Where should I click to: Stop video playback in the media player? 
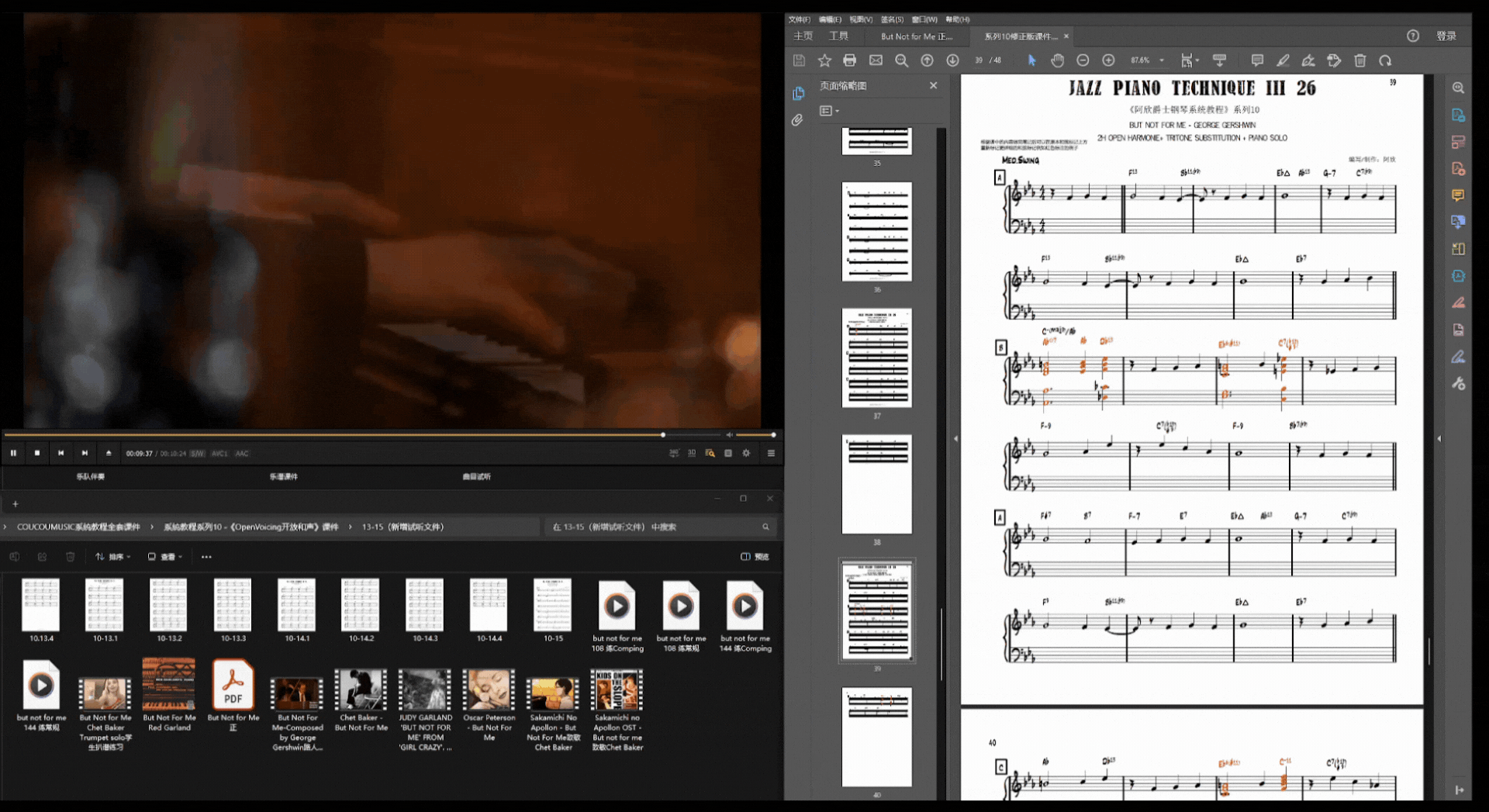[37, 453]
